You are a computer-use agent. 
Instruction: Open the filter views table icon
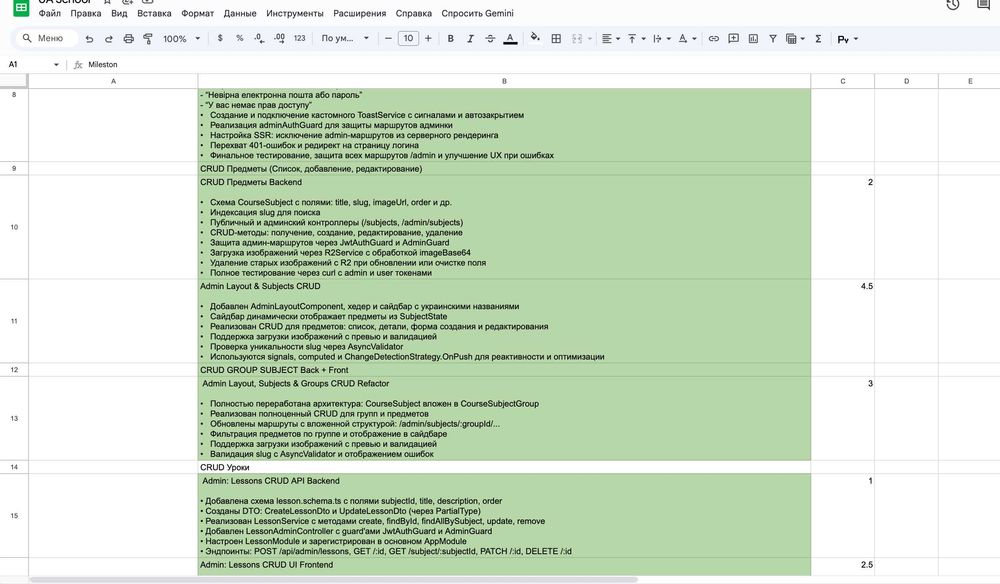pyautogui.click(x=791, y=39)
